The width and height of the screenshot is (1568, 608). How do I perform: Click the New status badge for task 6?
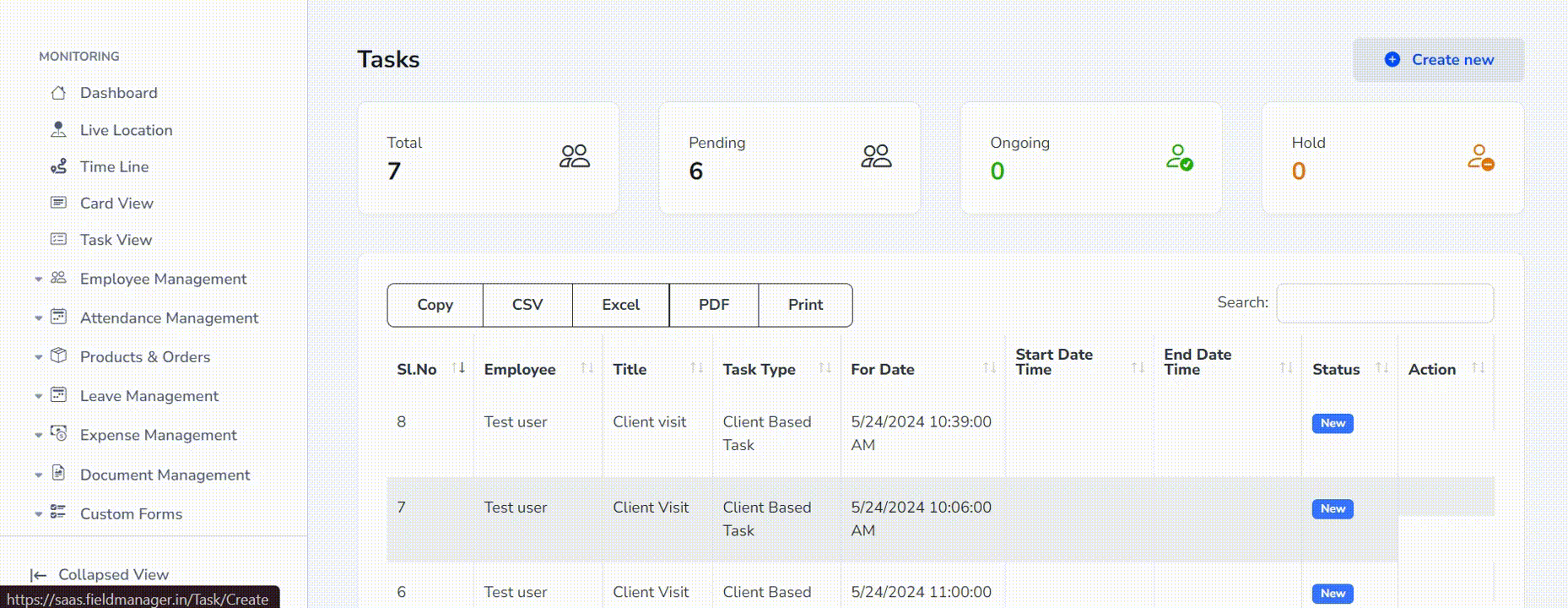point(1333,594)
